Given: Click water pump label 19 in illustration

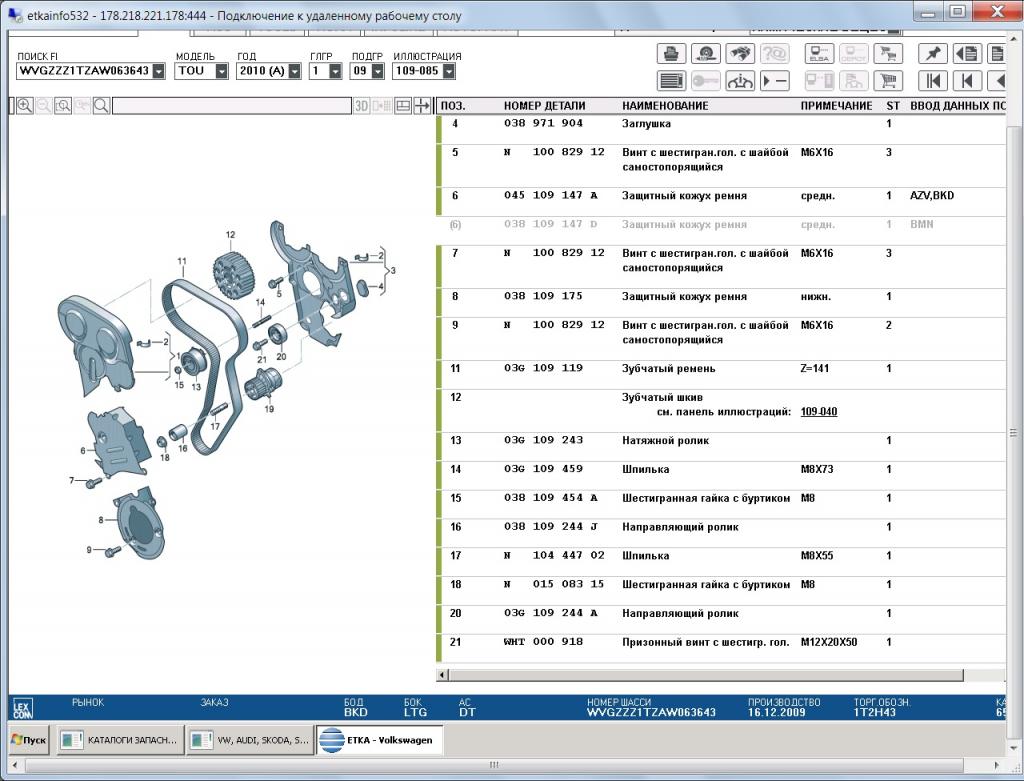Looking at the screenshot, I should click(269, 409).
